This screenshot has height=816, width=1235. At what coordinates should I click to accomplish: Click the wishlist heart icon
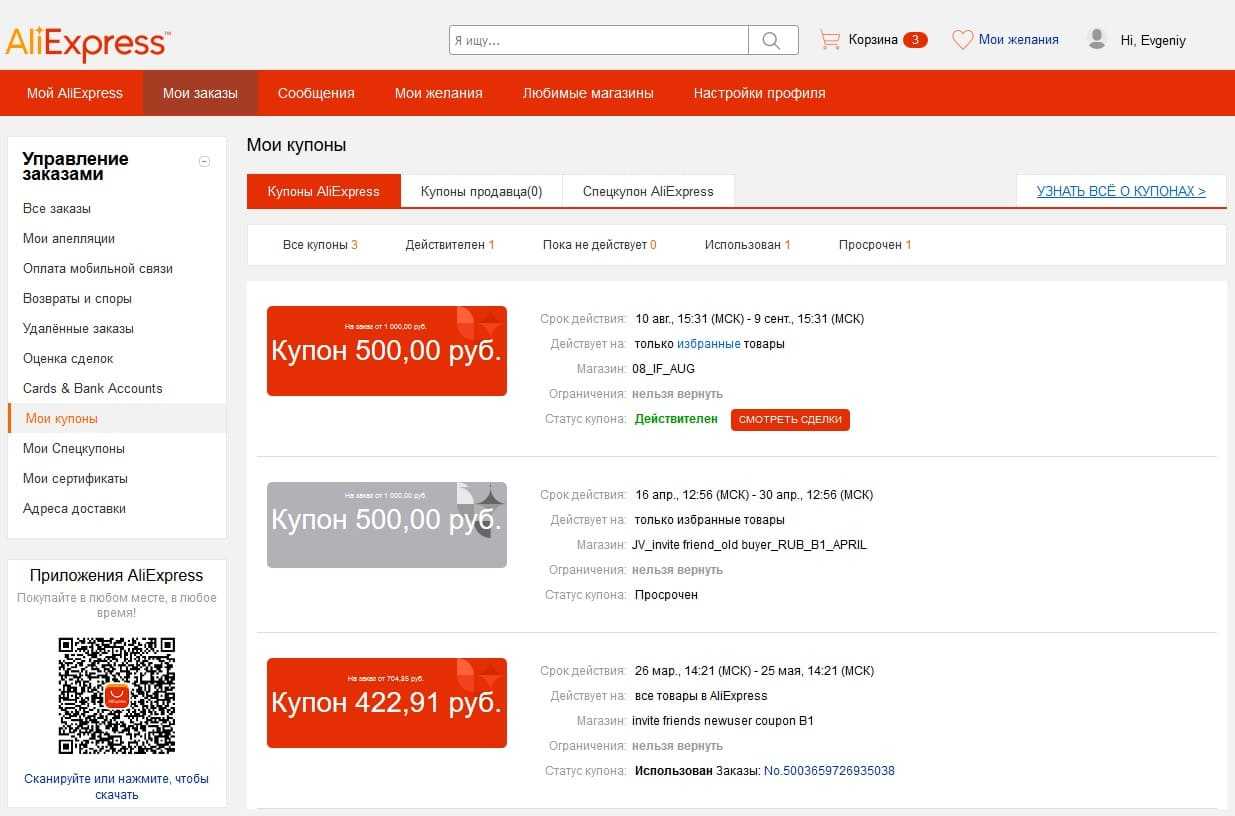tap(962, 40)
